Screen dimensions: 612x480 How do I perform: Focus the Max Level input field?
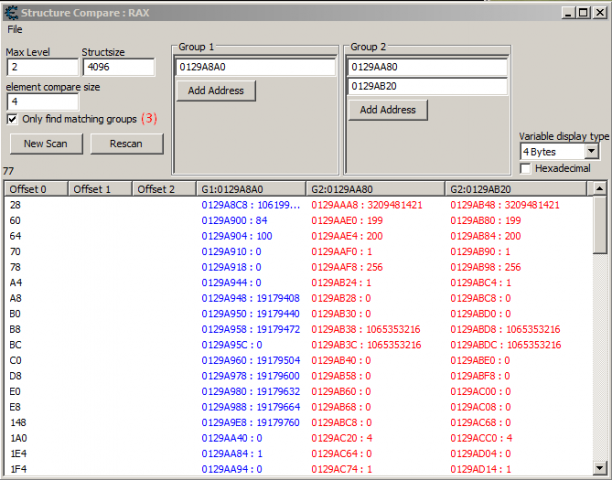tap(40, 67)
